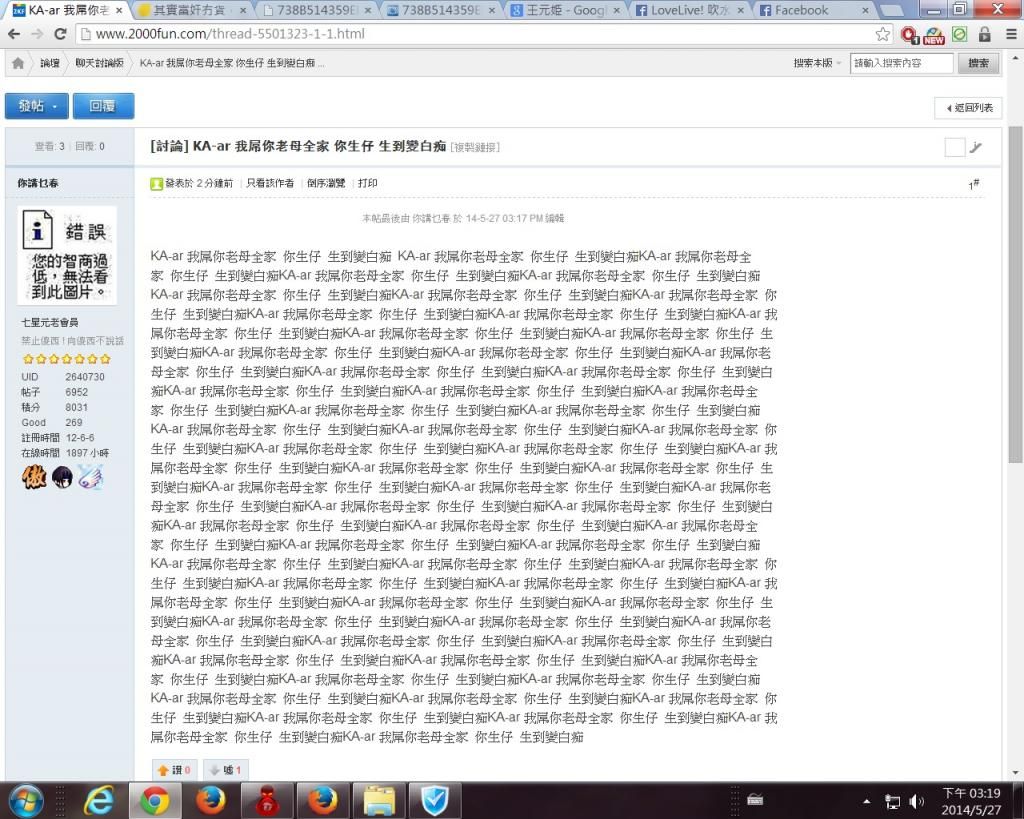The height and width of the screenshot is (819, 1024).
Task: Click the 返回列表 back to list button
Action: click(x=968, y=107)
